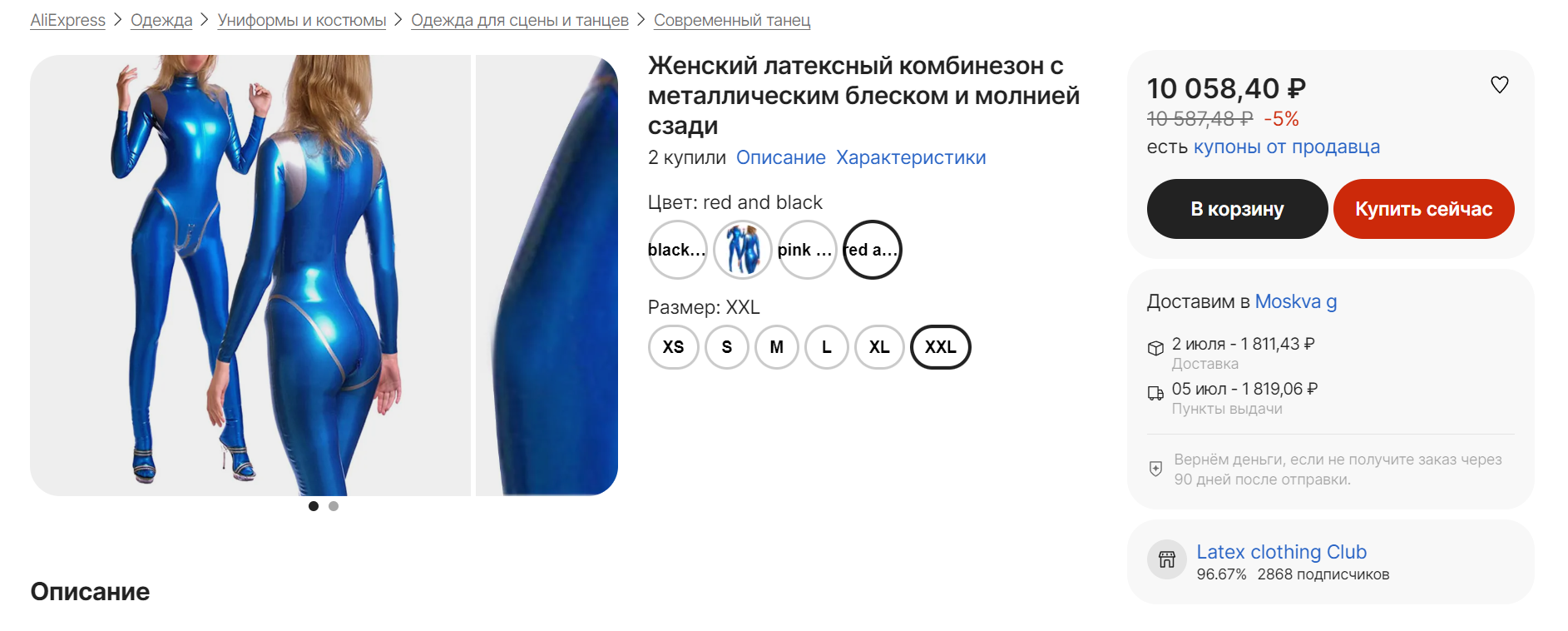Select size XL

pos(879,347)
